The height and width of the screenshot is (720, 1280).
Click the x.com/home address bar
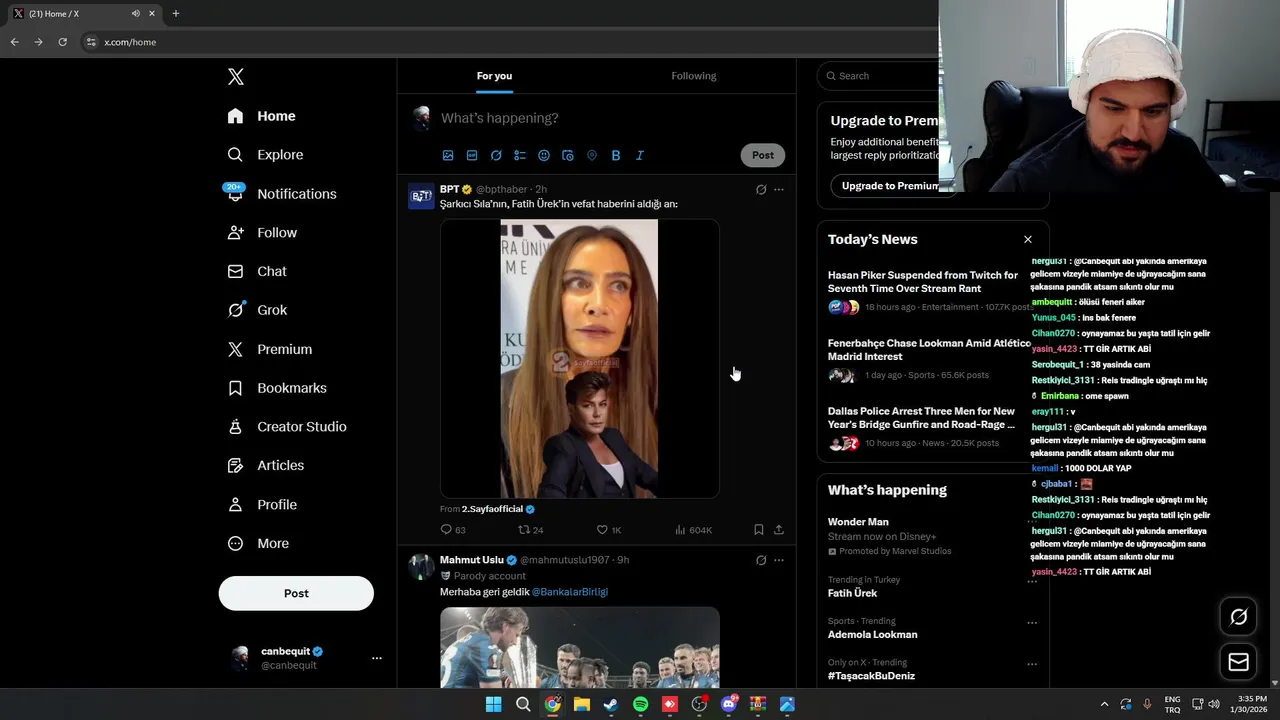(x=510, y=42)
